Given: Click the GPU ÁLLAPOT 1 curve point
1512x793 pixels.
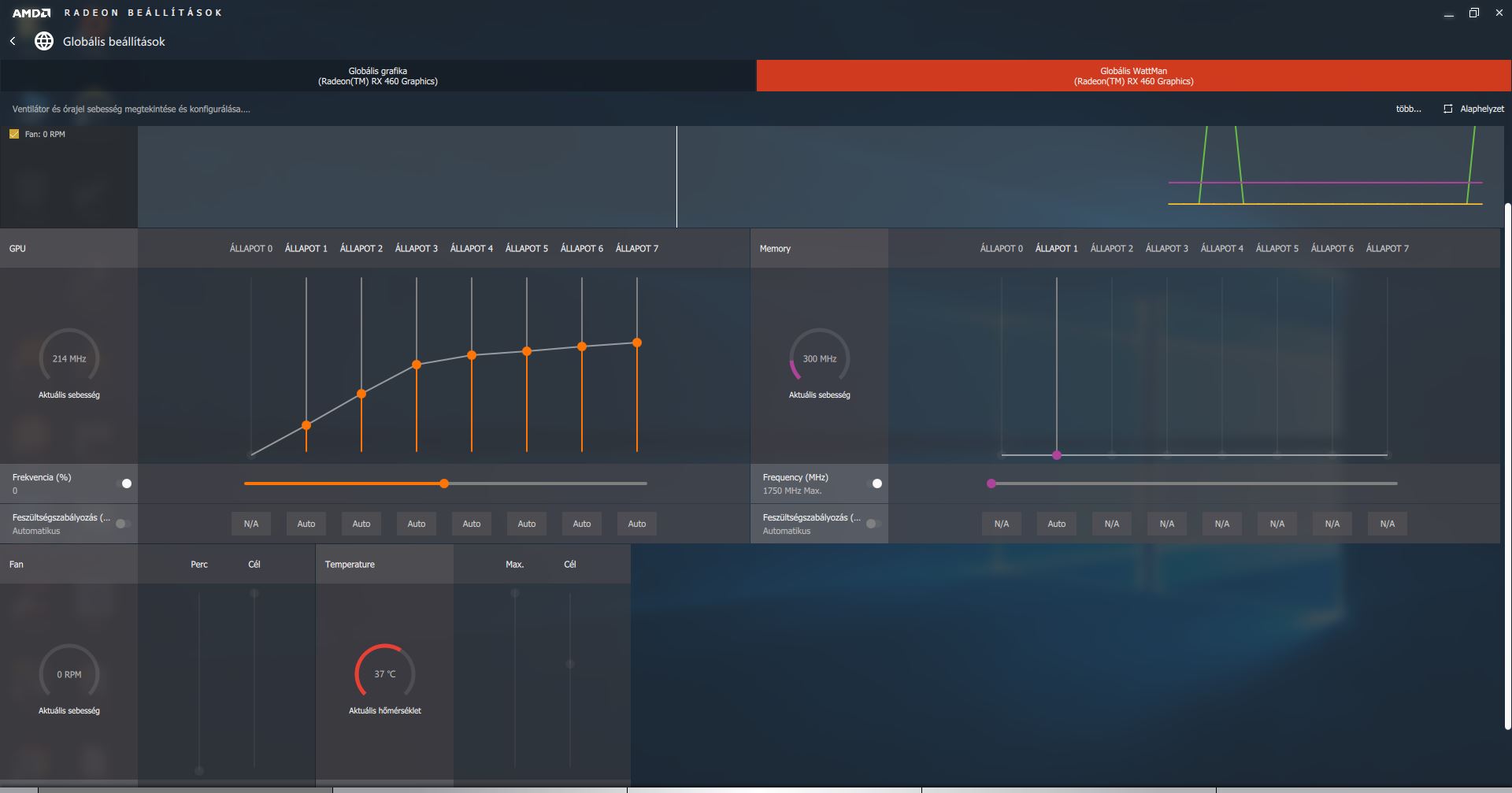Looking at the screenshot, I should click(x=306, y=425).
